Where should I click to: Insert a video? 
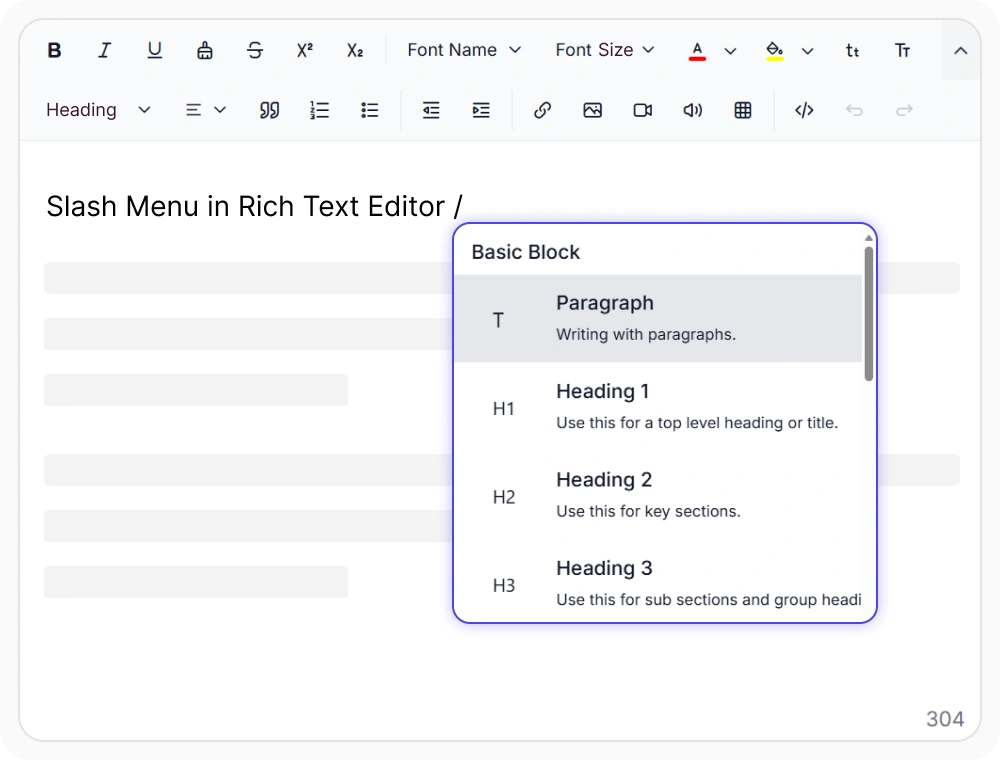coord(642,110)
